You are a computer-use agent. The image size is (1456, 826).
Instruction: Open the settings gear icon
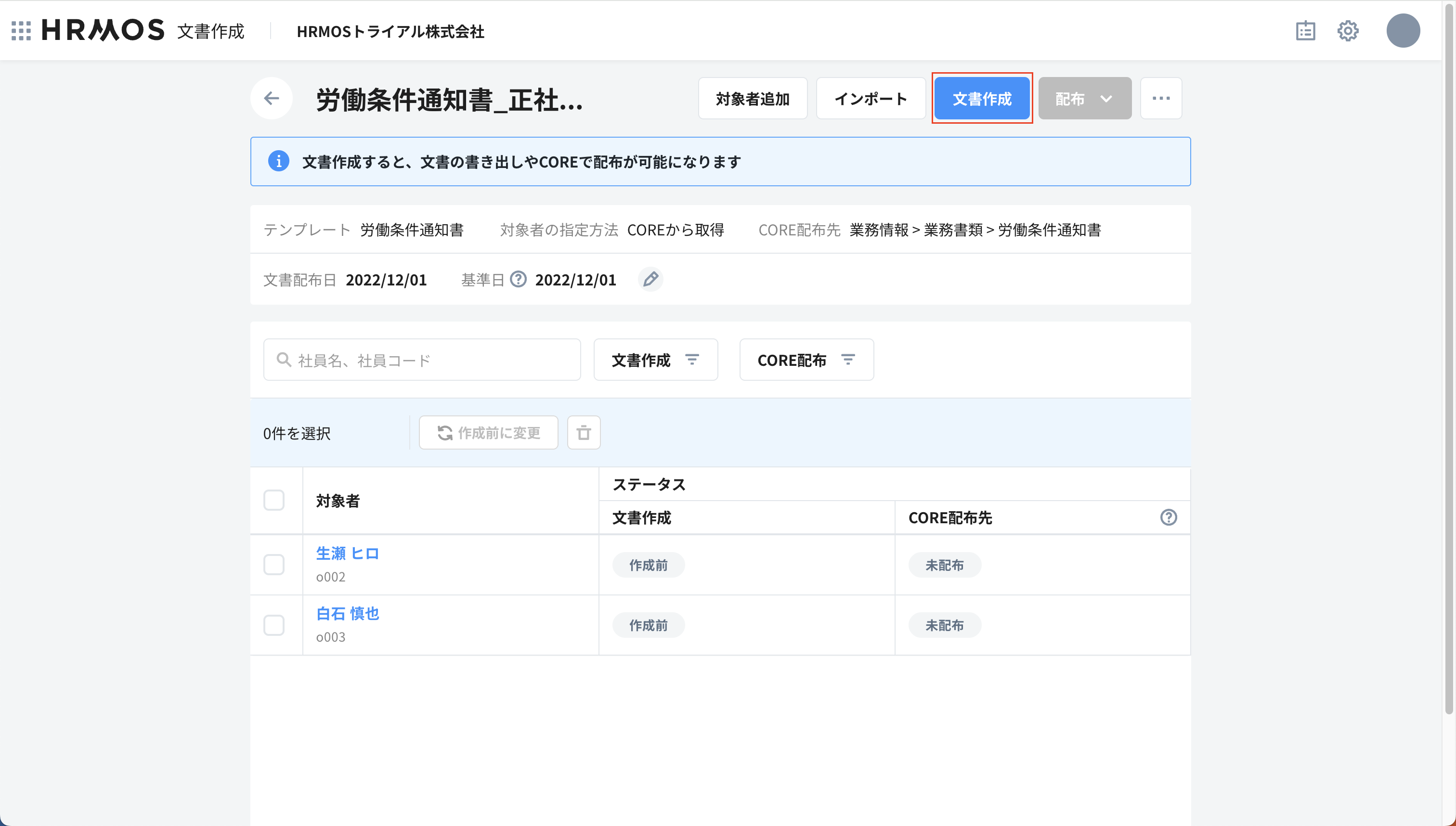[1348, 31]
